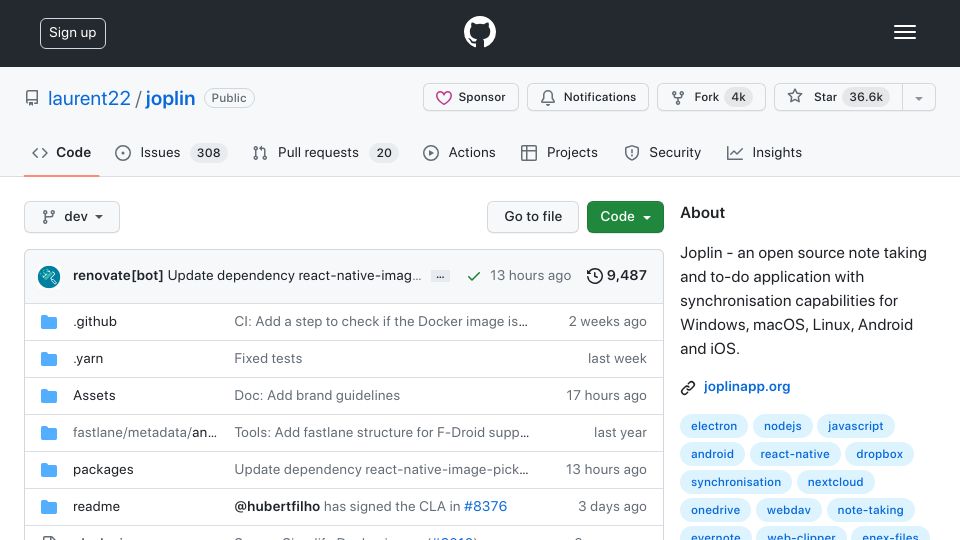Screen dimensions: 960x540
Task: Open the .github folder
Action: point(95,321)
